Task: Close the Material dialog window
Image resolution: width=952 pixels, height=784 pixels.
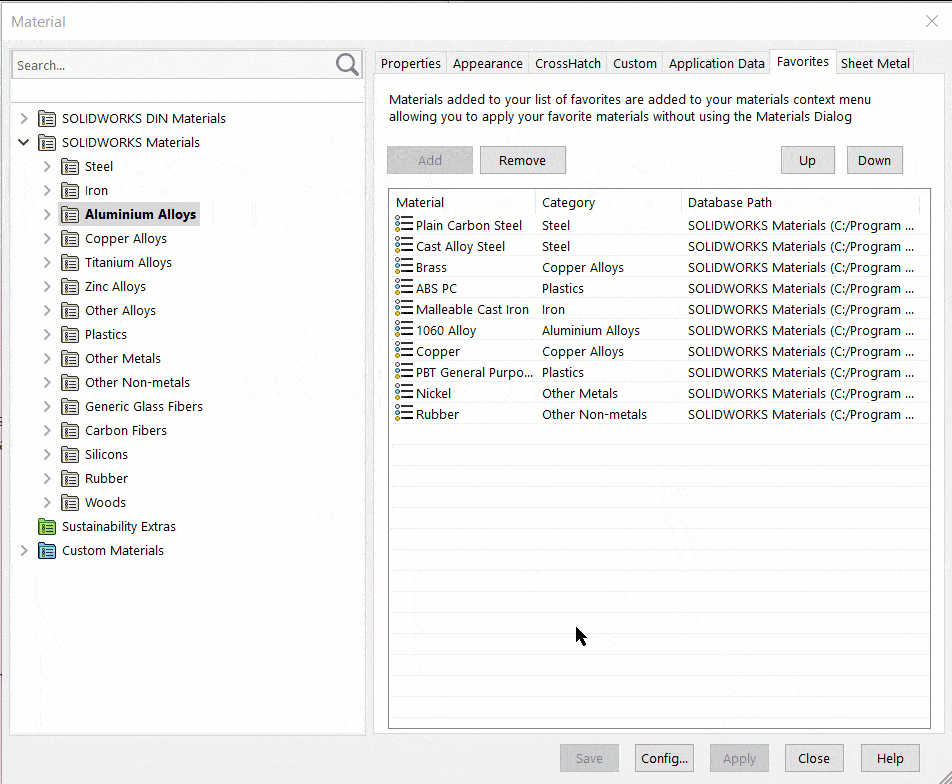Action: 932,21
